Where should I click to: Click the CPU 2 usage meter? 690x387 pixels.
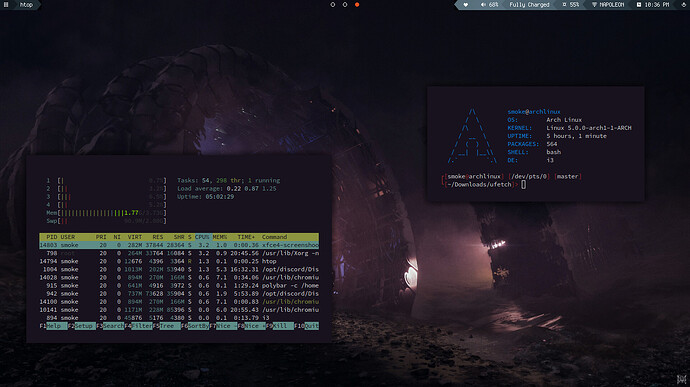tap(106, 188)
